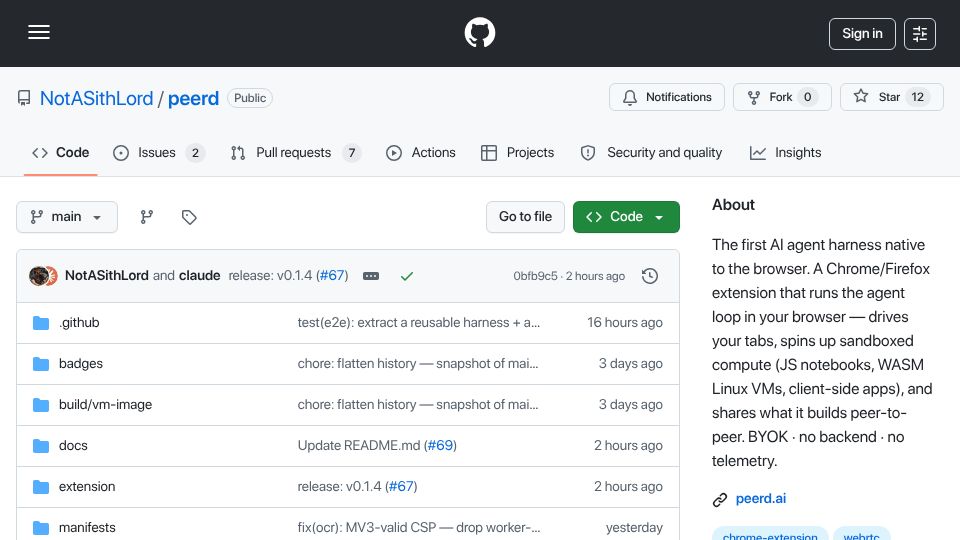Open the Pull requests tab
The height and width of the screenshot is (540, 960).
pos(296,152)
